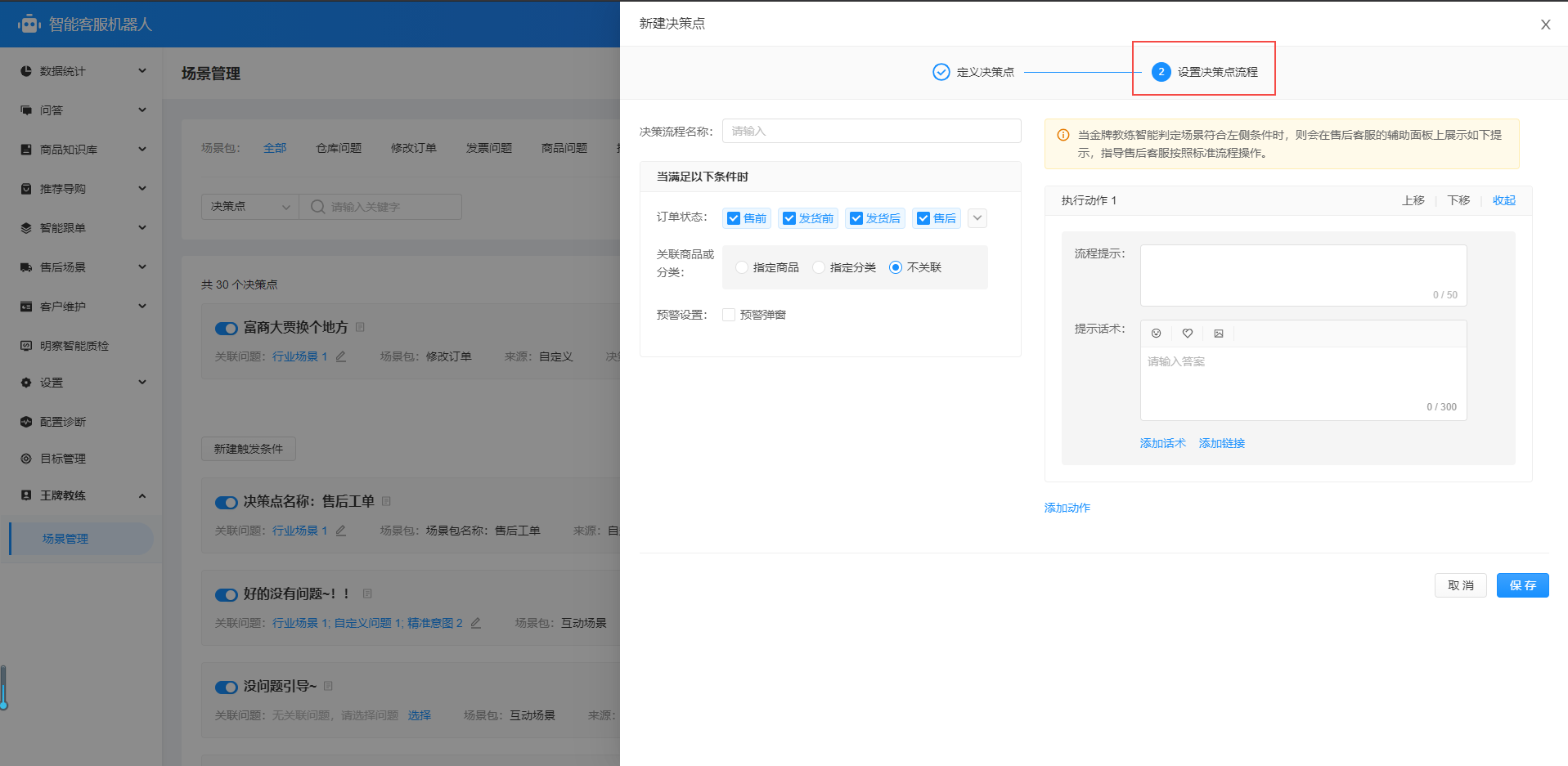Toggle the switch for 没问题引导~
Viewport: 1568px width, 766px height.
227,688
